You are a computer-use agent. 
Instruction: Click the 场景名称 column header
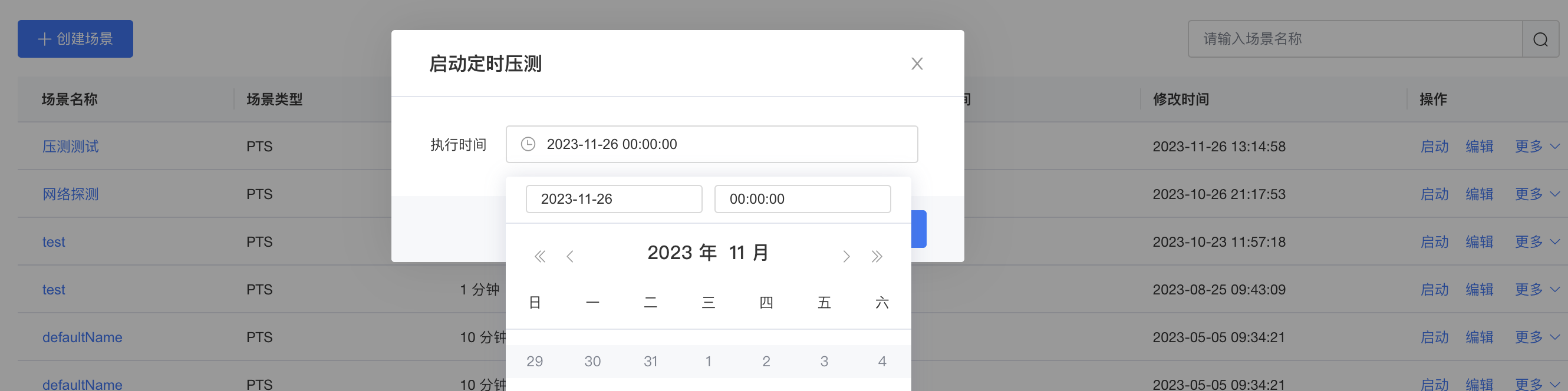click(70, 99)
